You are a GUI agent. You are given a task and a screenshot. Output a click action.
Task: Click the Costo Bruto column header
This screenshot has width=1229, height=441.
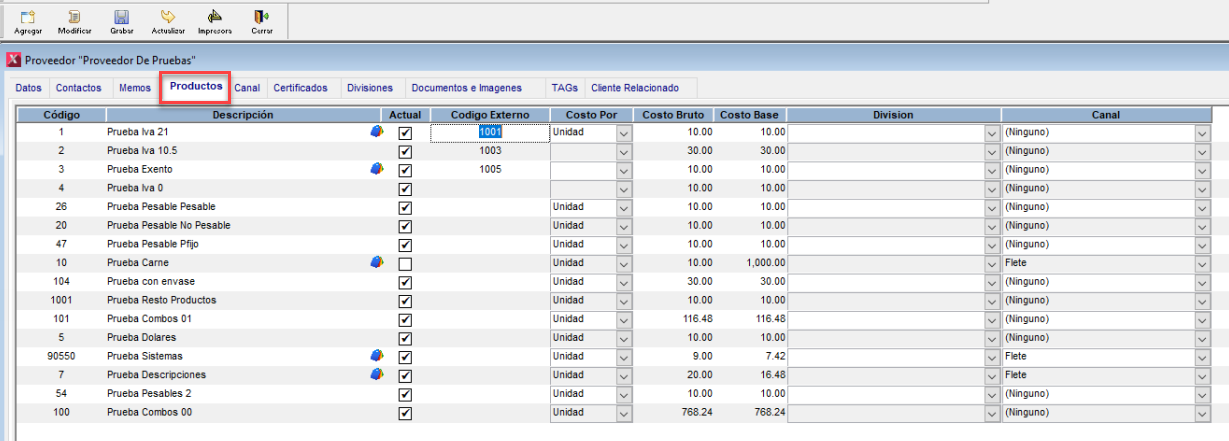tap(673, 115)
